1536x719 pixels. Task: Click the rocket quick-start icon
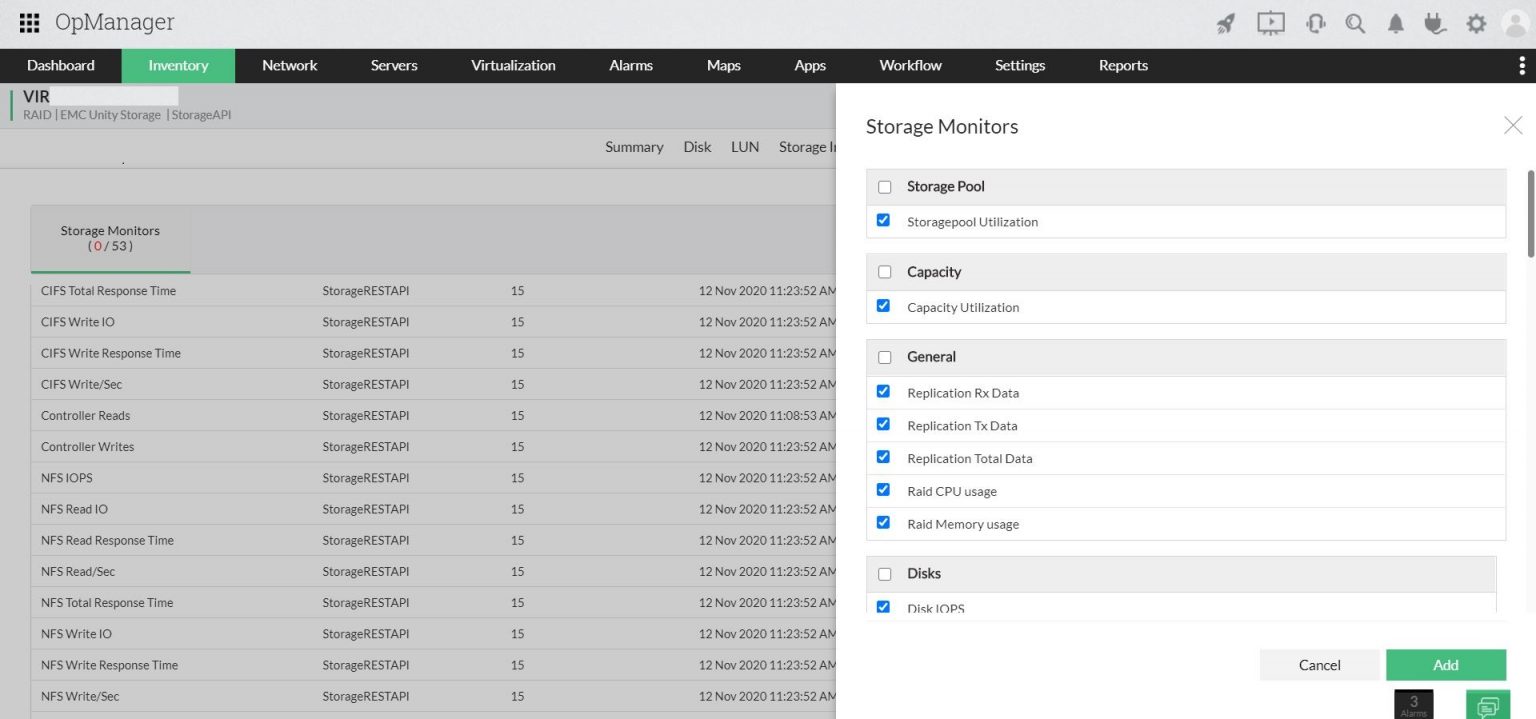(1226, 24)
